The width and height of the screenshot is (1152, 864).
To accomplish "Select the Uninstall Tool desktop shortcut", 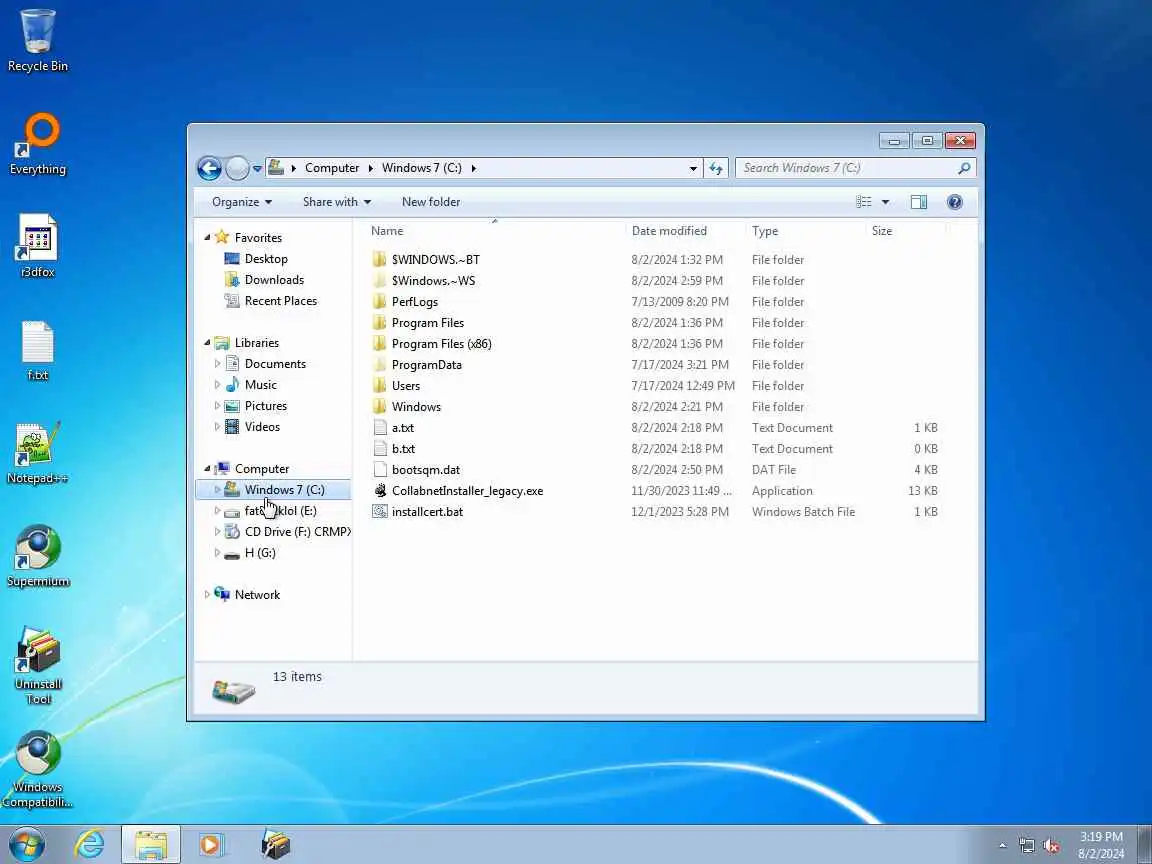I will [x=37, y=665].
